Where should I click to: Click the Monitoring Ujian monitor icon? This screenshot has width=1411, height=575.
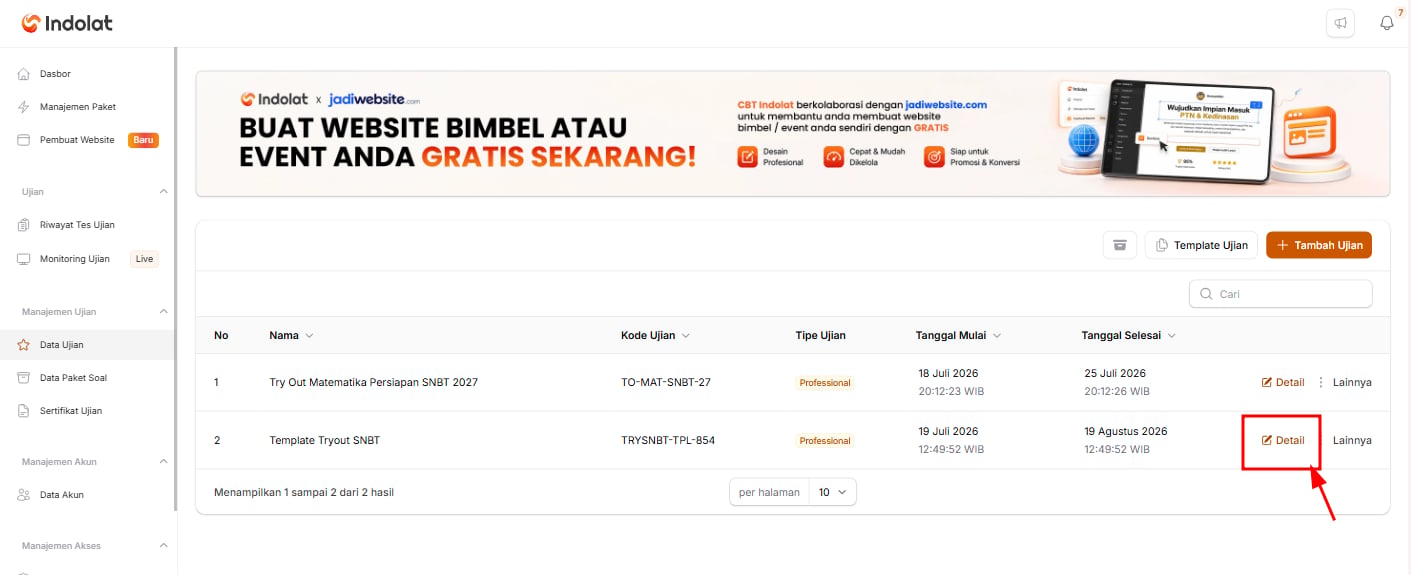tap(24, 259)
